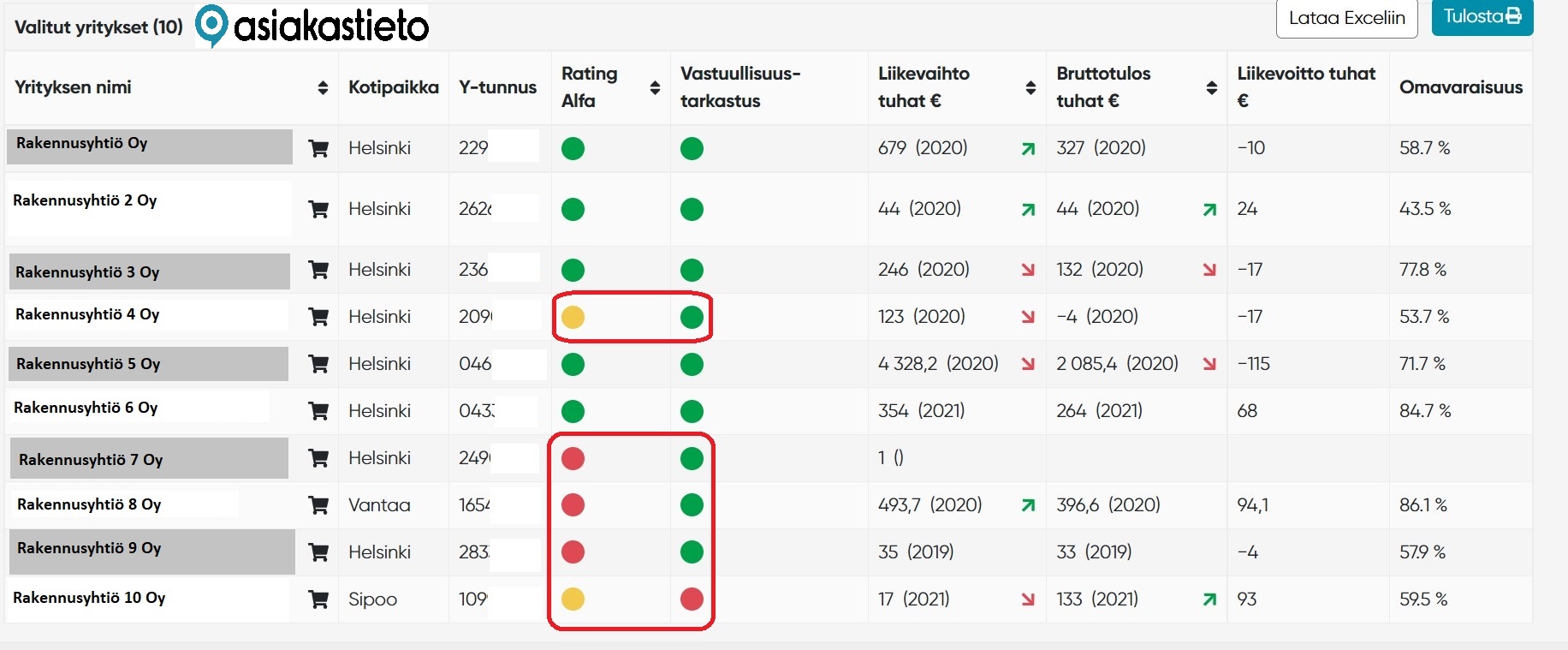Open the Rakennusyhtiö 2 Oy company row

[85, 200]
